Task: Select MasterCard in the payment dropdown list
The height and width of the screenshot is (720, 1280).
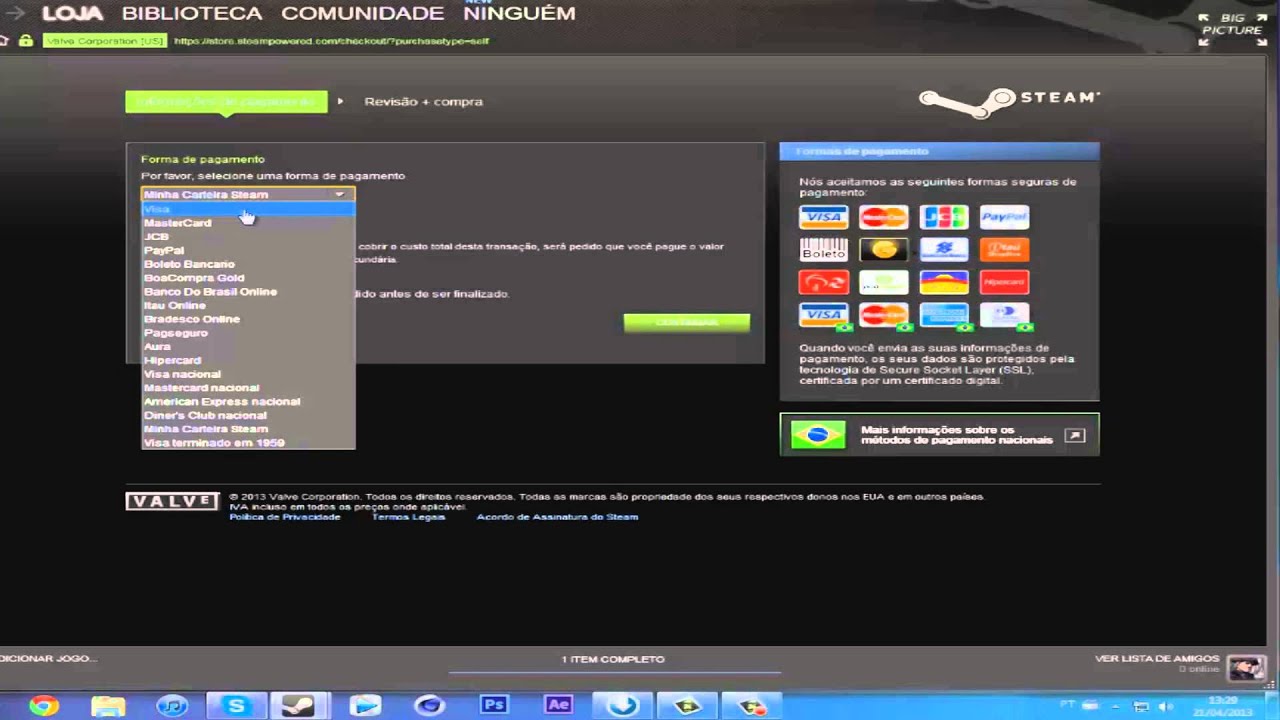Action: coord(248,223)
